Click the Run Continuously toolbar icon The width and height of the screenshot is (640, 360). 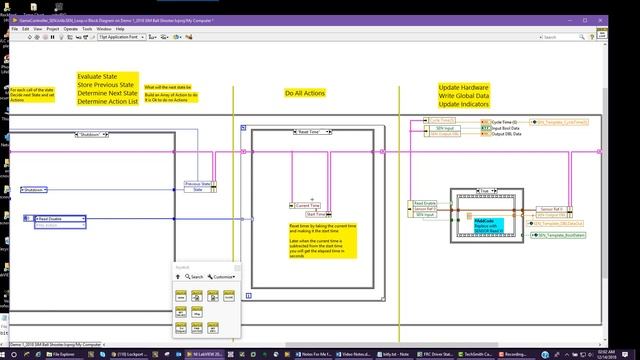(x=37, y=37)
